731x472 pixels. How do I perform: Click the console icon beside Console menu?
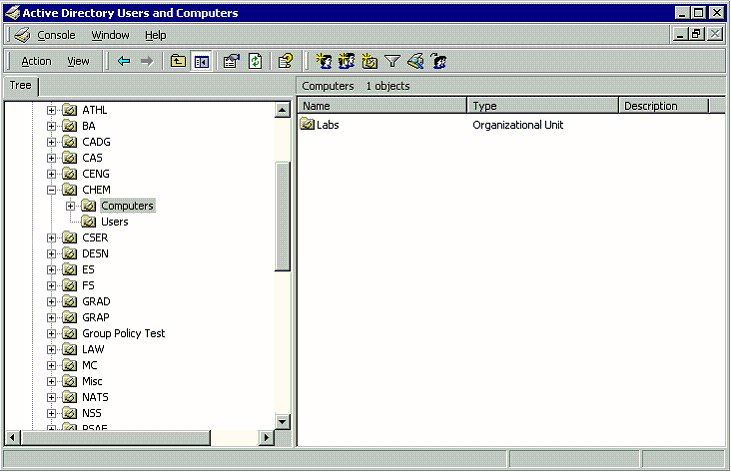[x=22, y=35]
